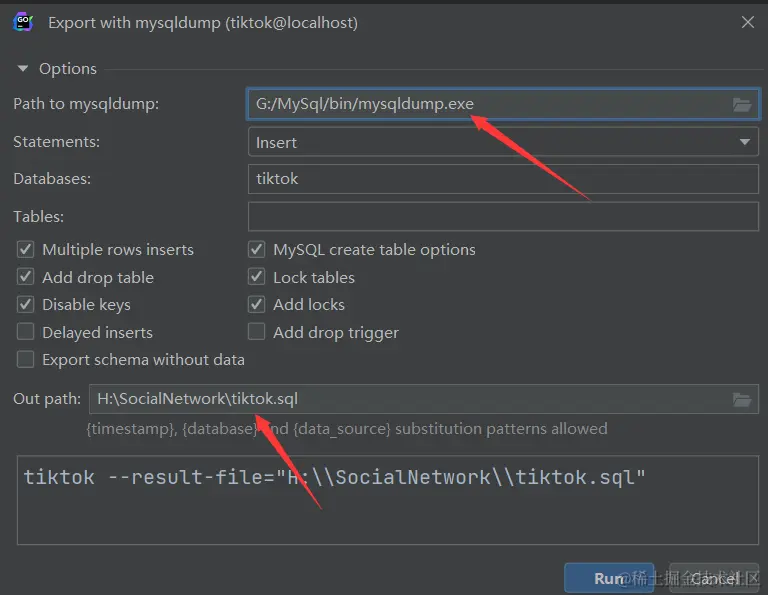This screenshot has height=595, width=768.
Task: Uncheck the Lock tables checkbox
Action: 257,277
